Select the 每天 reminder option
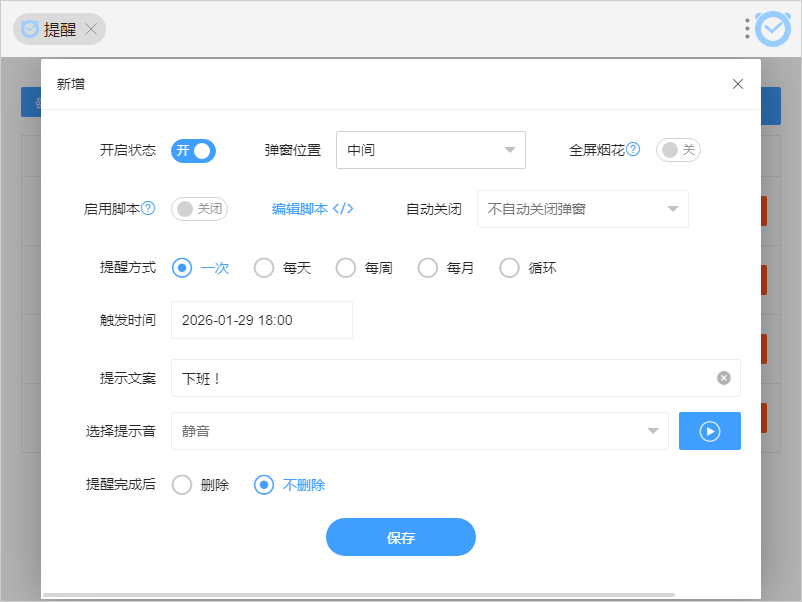The height and width of the screenshot is (602, 802). pos(264,268)
